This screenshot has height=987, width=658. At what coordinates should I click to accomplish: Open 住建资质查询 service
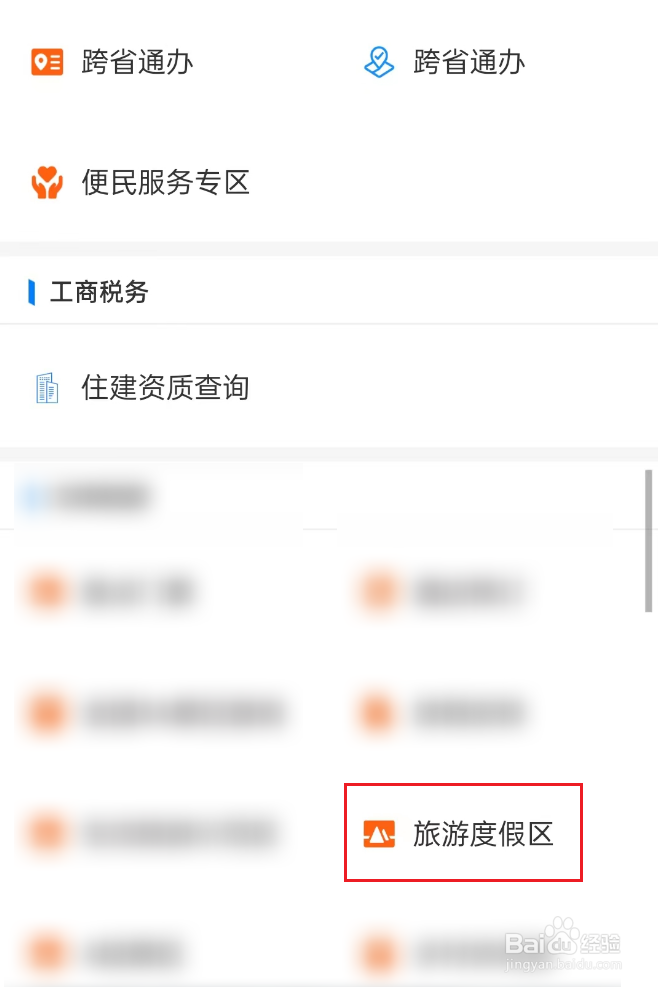tap(165, 388)
